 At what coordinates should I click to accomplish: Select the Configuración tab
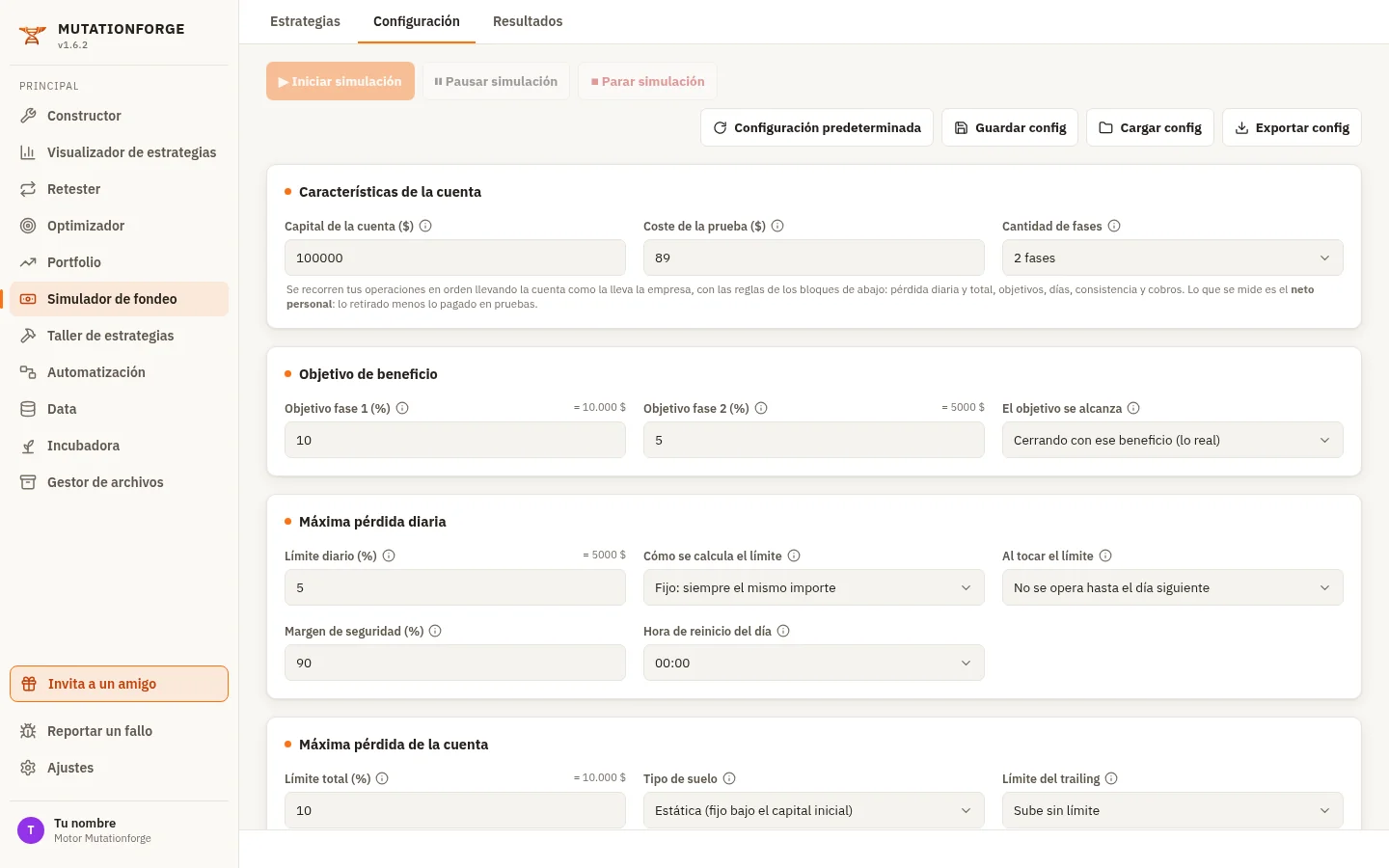(417, 21)
